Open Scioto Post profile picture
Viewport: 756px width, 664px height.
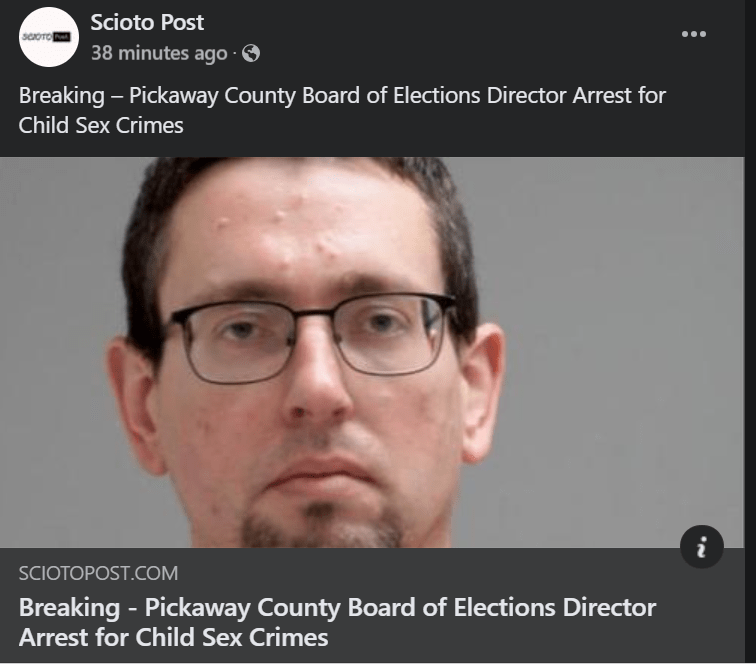tap(49, 37)
